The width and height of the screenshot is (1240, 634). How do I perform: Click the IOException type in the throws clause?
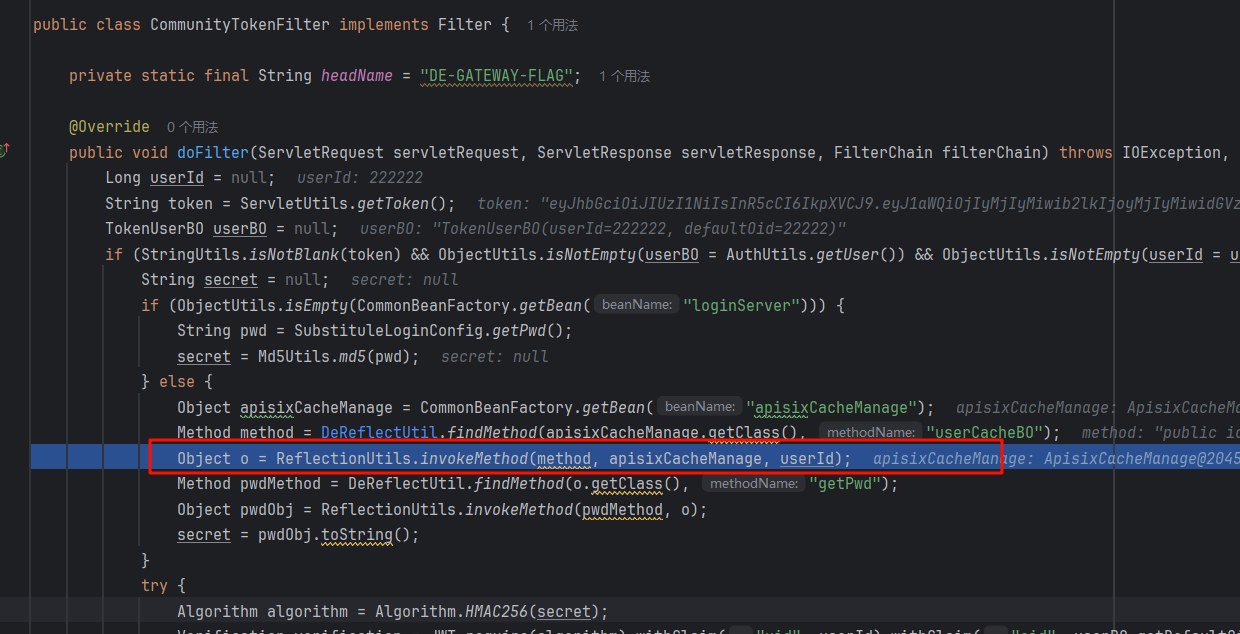[x=1171, y=153]
